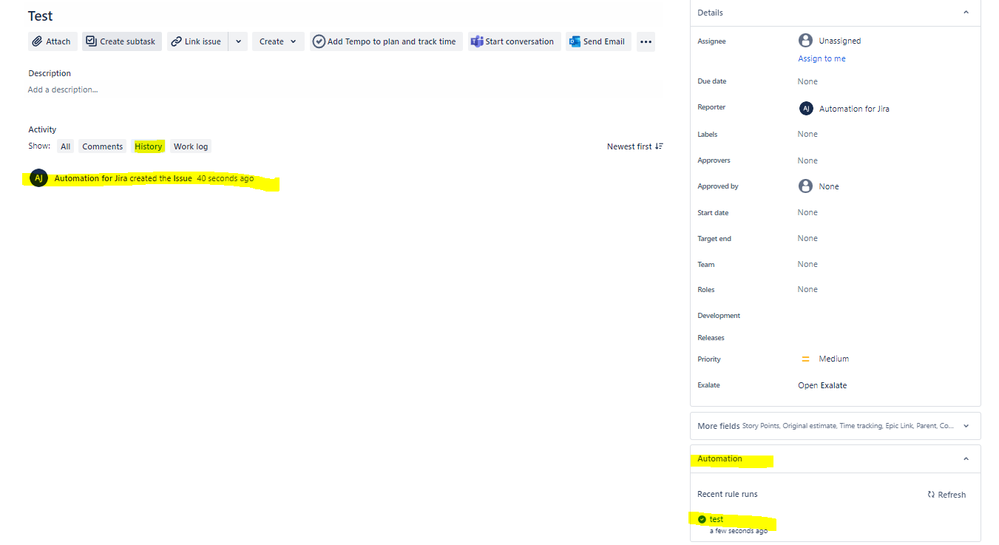Click the Automation for Jira avatar in history
Screen dimensions: 999x545
pyautogui.click(x=39, y=178)
